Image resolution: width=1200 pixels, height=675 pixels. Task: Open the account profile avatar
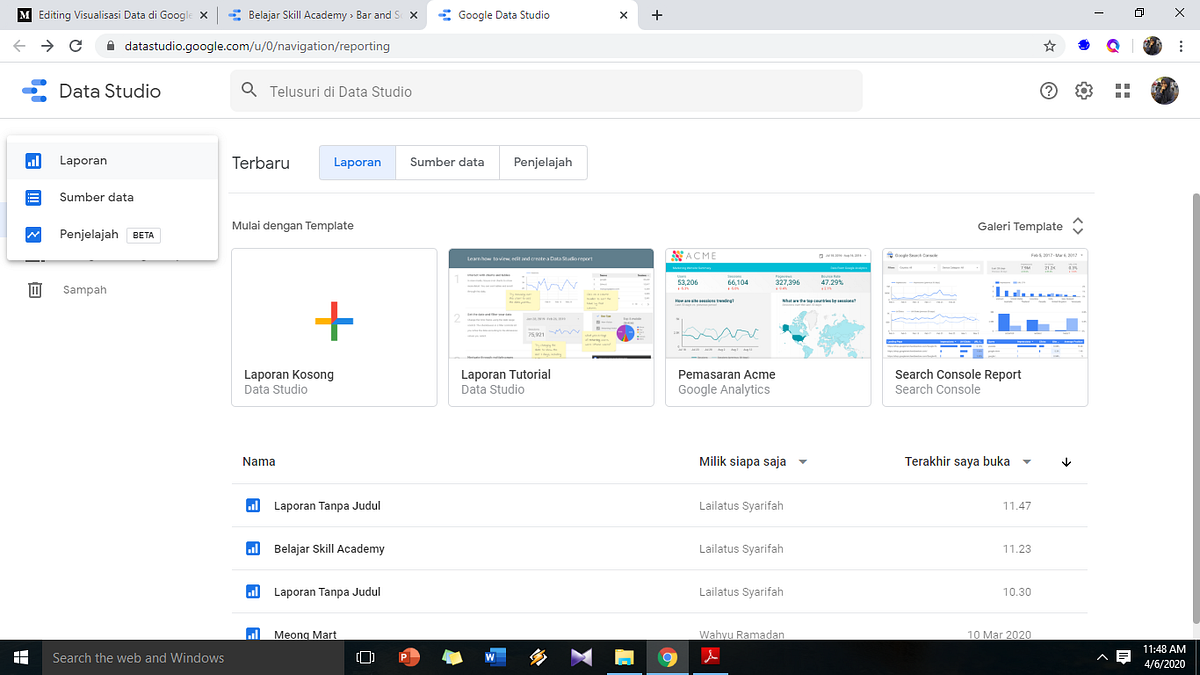point(1164,91)
